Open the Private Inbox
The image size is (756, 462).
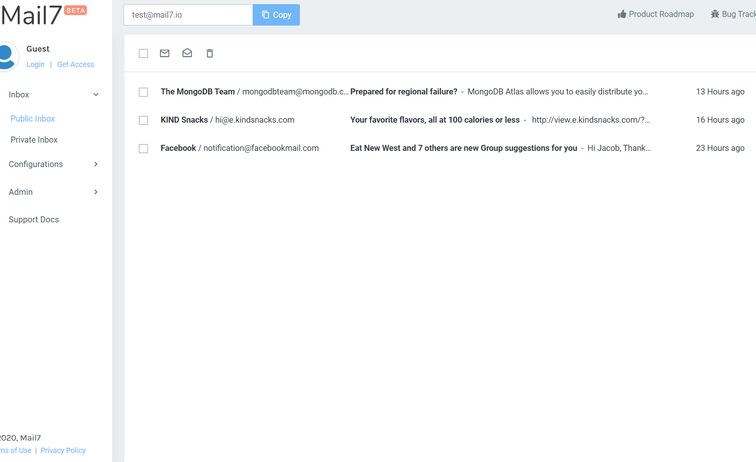coord(34,140)
